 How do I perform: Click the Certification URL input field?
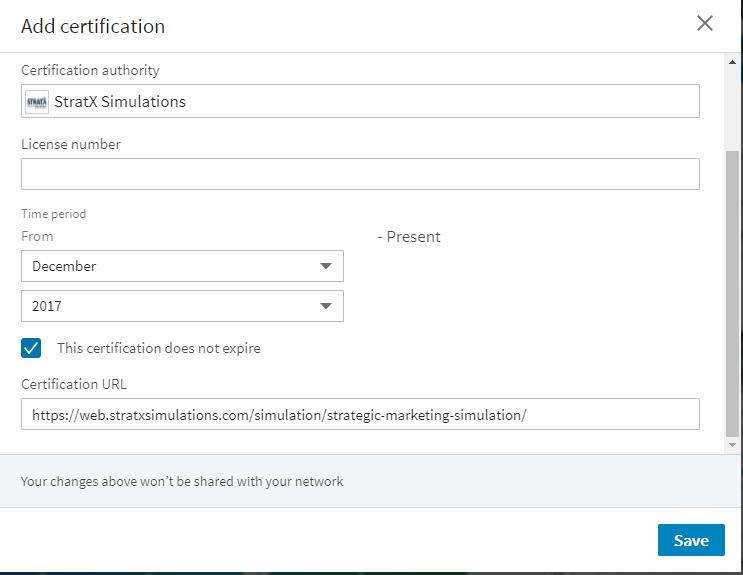pos(360,414)
